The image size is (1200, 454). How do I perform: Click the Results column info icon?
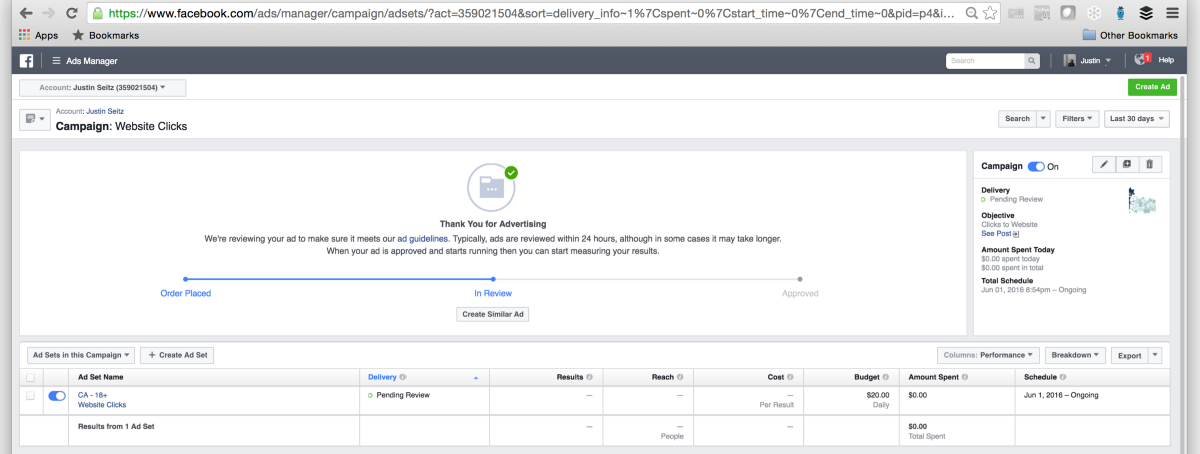tap(589, 377)
